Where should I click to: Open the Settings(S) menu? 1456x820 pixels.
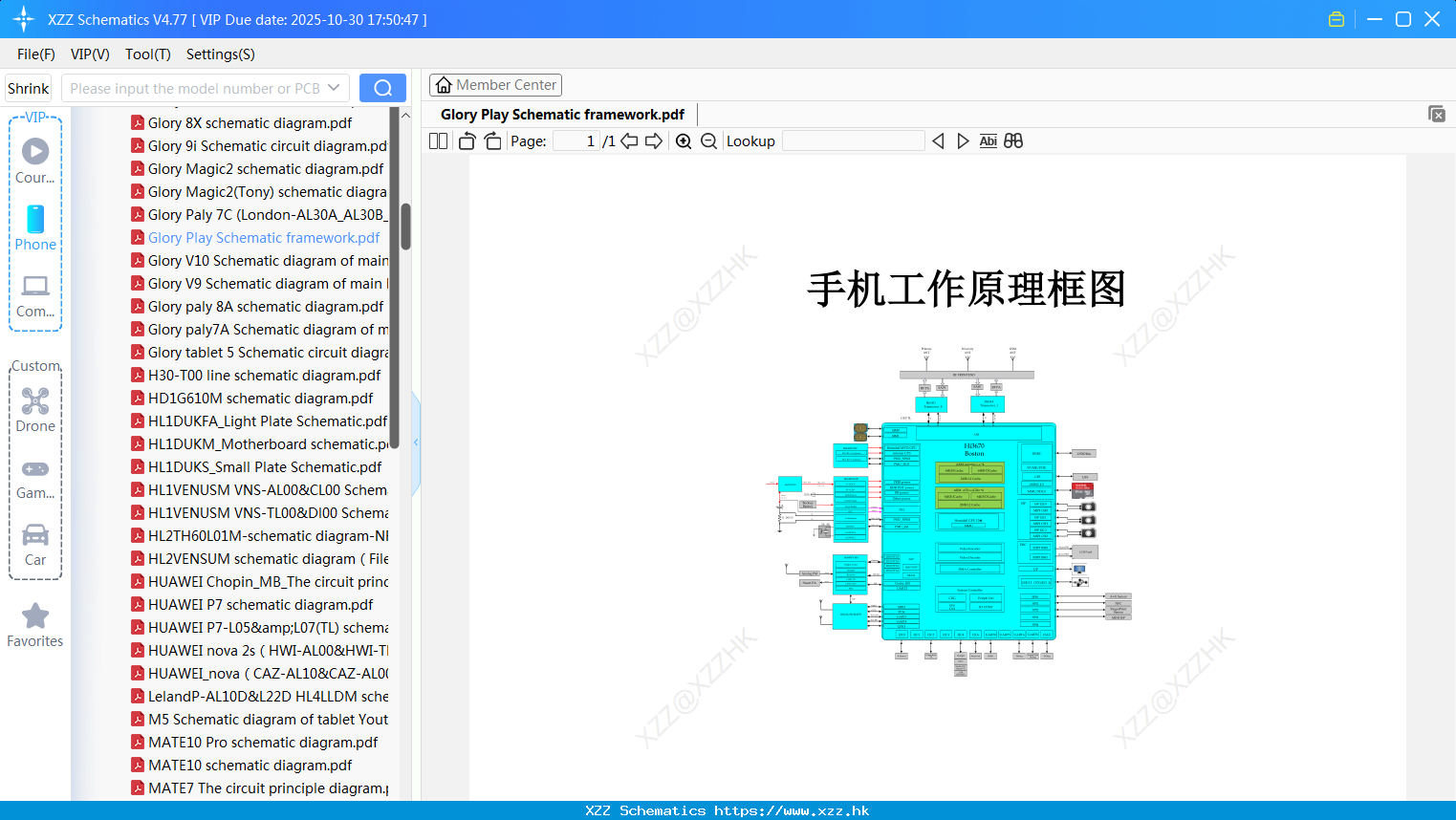[221, 54]
